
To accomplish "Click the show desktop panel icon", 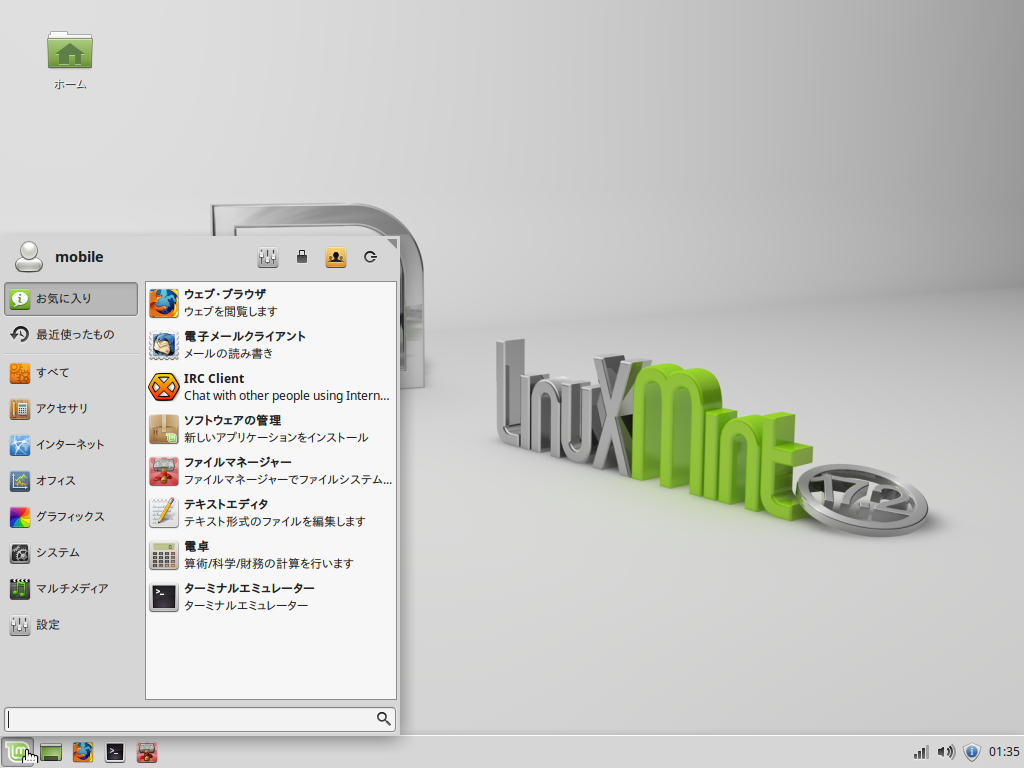I will coord(51,752).
